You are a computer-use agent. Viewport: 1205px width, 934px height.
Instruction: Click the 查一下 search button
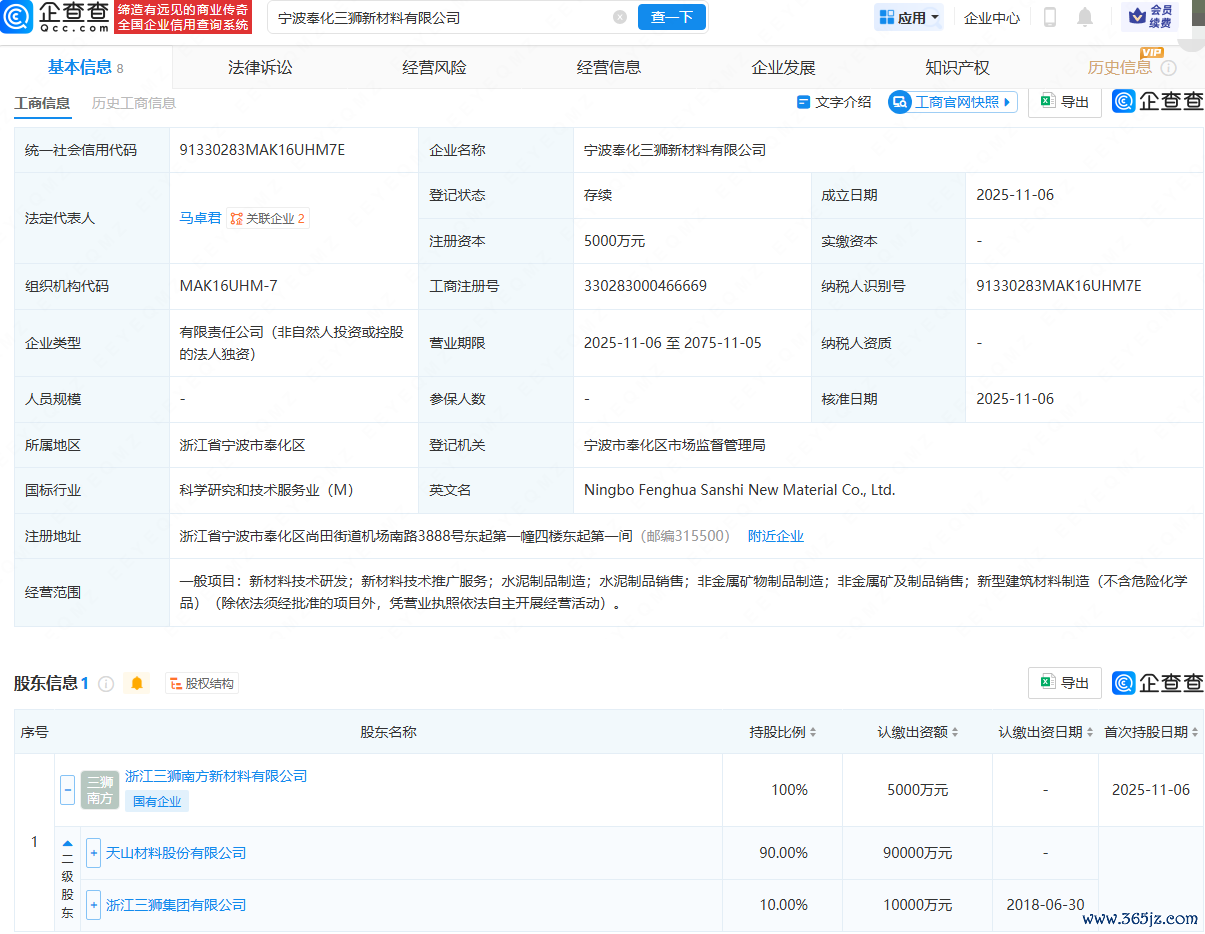pyautogui.click(x=671, y=17)
